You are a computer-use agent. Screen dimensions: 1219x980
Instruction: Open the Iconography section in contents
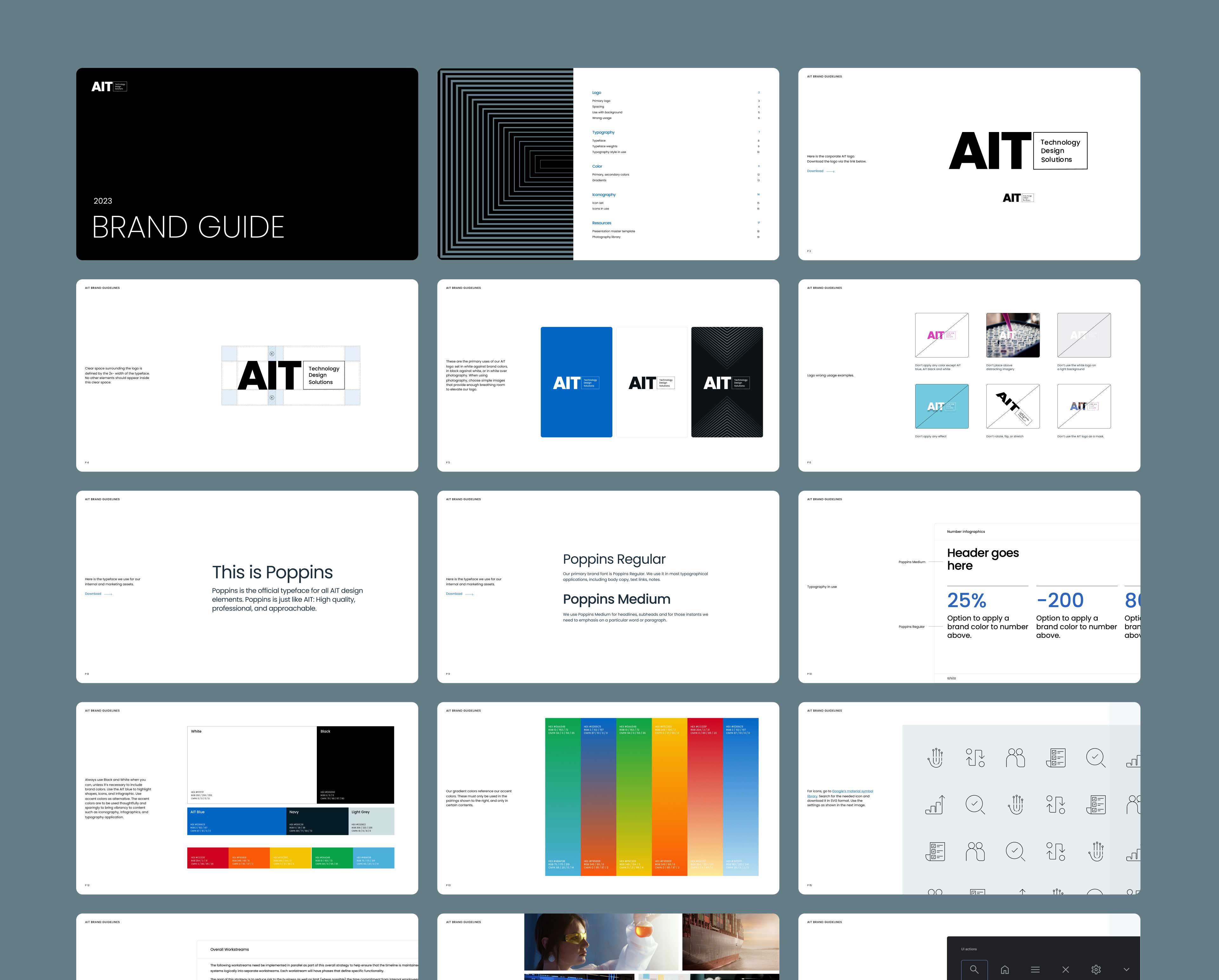pyautogui.click(x=604, y=195)
